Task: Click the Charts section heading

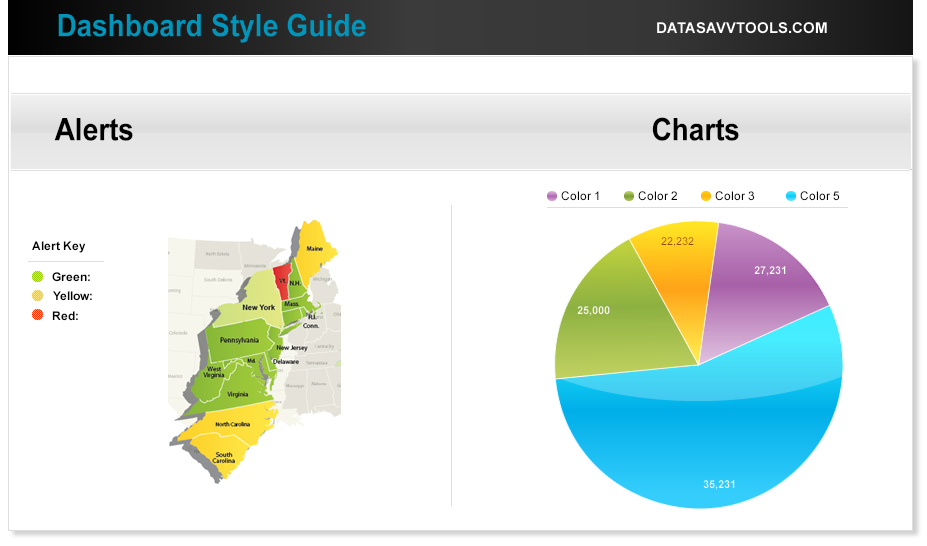Action: [695, 130]
